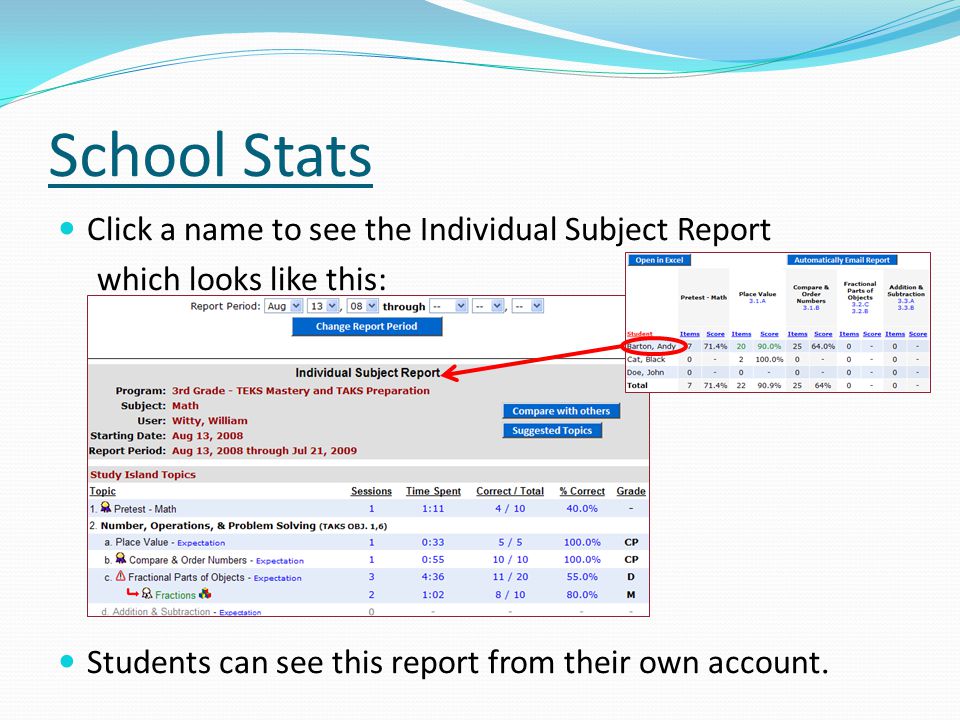Sort by Score under Pretest - Math

tap(715, 334)
